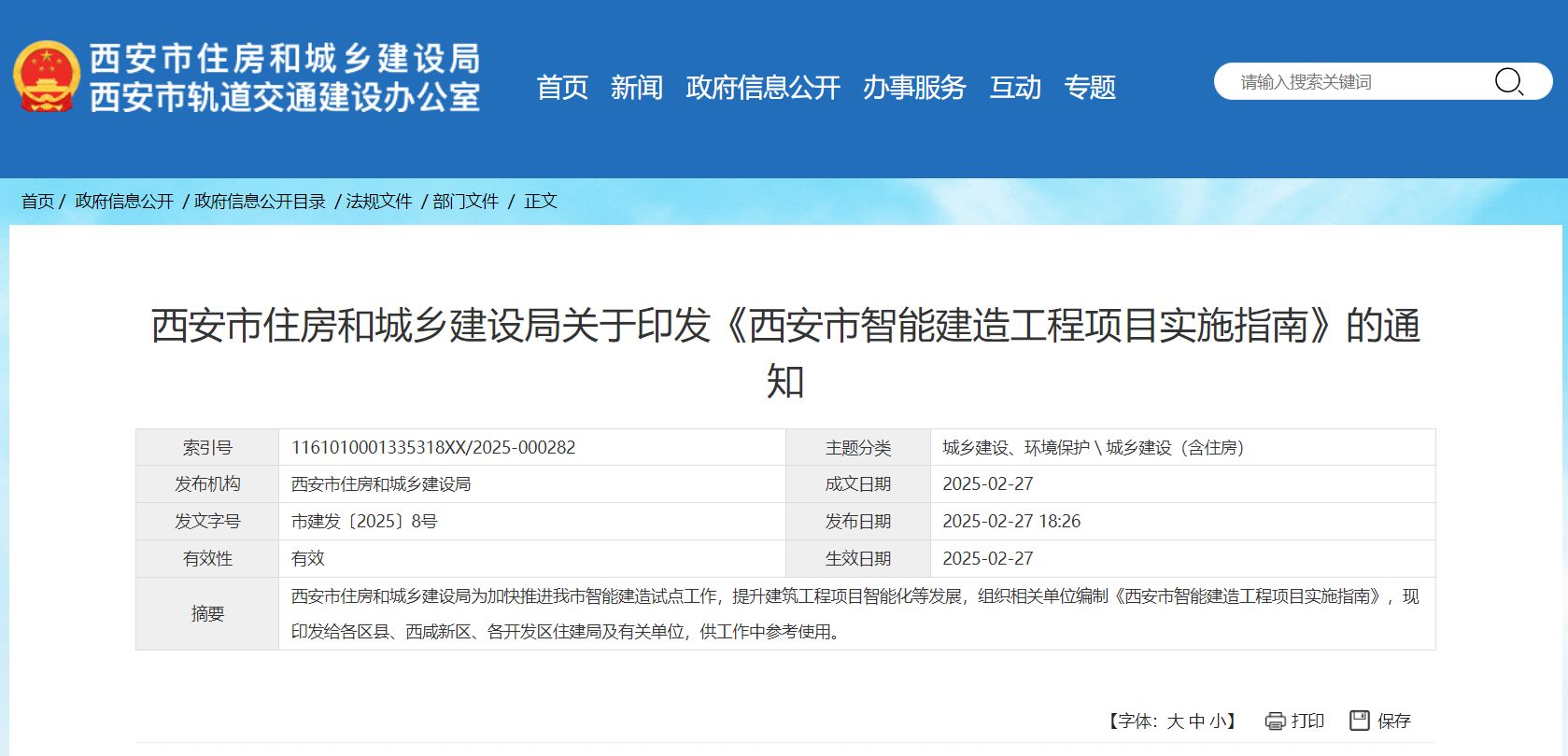1568x756 pixels.
Task: Set font size to 小
Action: 1218,721
